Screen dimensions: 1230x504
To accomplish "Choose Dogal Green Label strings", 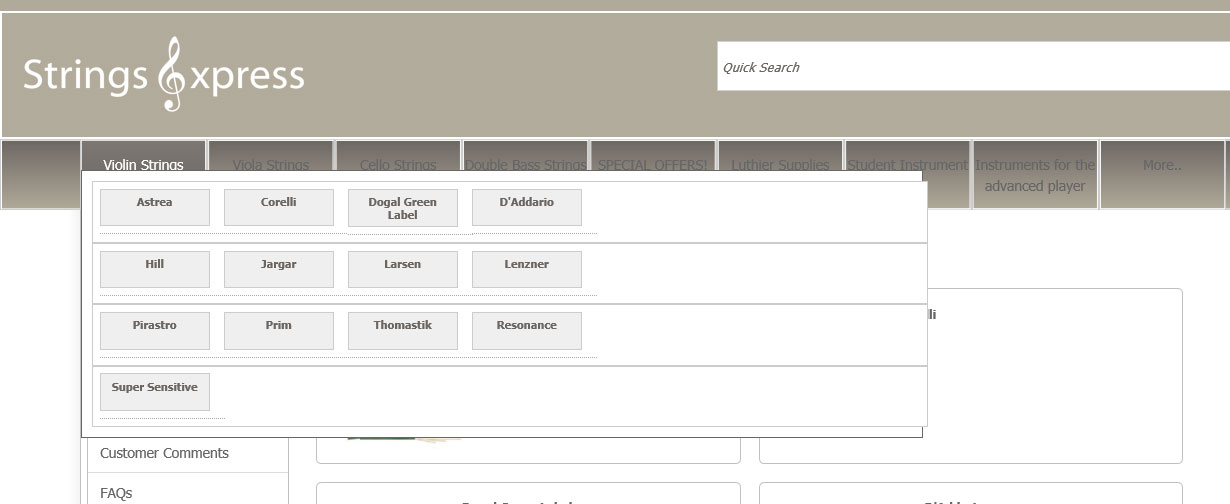I will pos(403,208).
